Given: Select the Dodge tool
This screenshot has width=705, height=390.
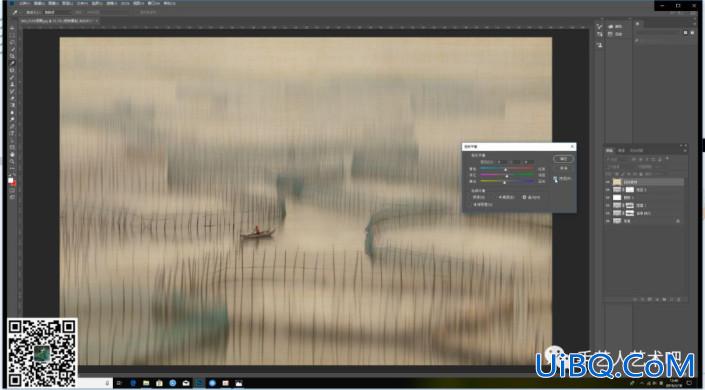Looking at the screenshot, I should (x=13, y=119).
